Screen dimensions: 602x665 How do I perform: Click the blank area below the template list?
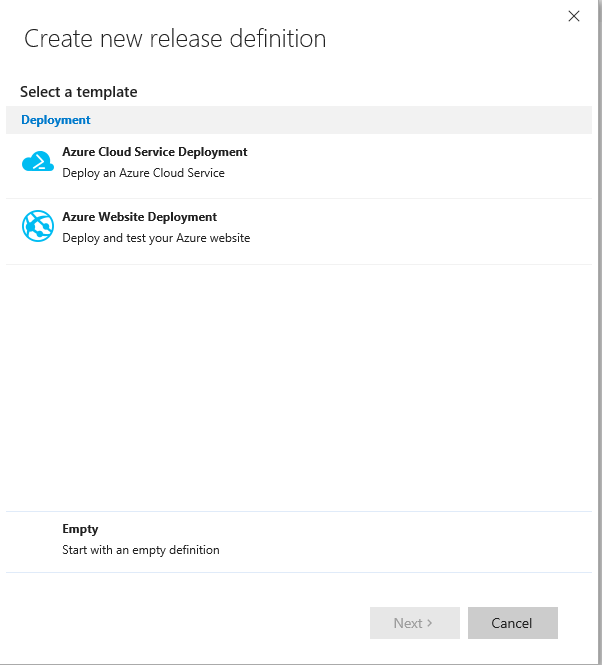pos(300,390)
